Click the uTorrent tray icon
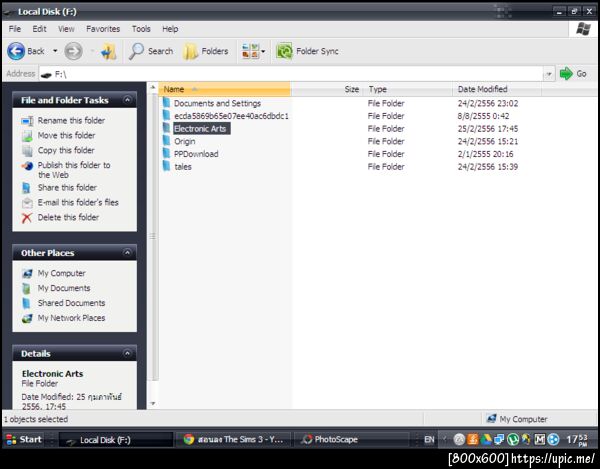The image size is (600, 469). [x=513, y=439]
